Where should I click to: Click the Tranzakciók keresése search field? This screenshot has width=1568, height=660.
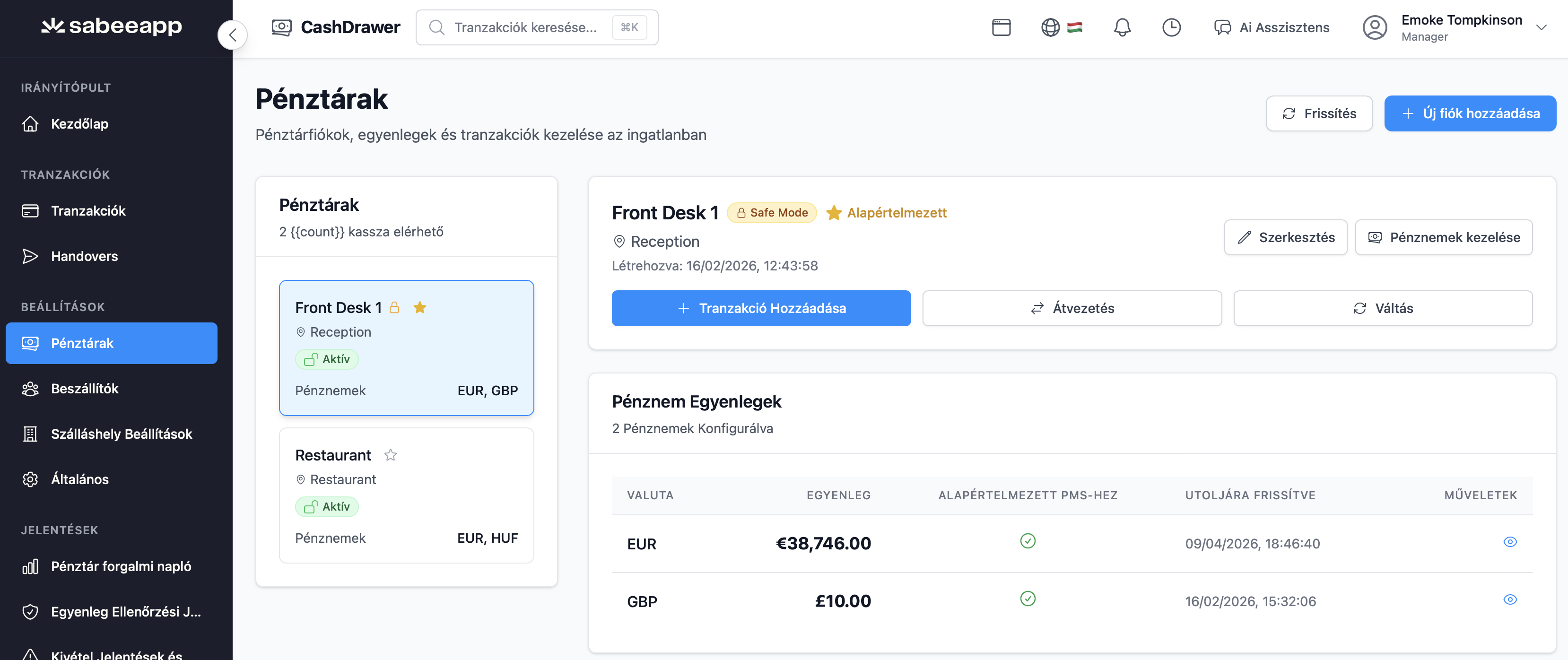pos(525,27)
